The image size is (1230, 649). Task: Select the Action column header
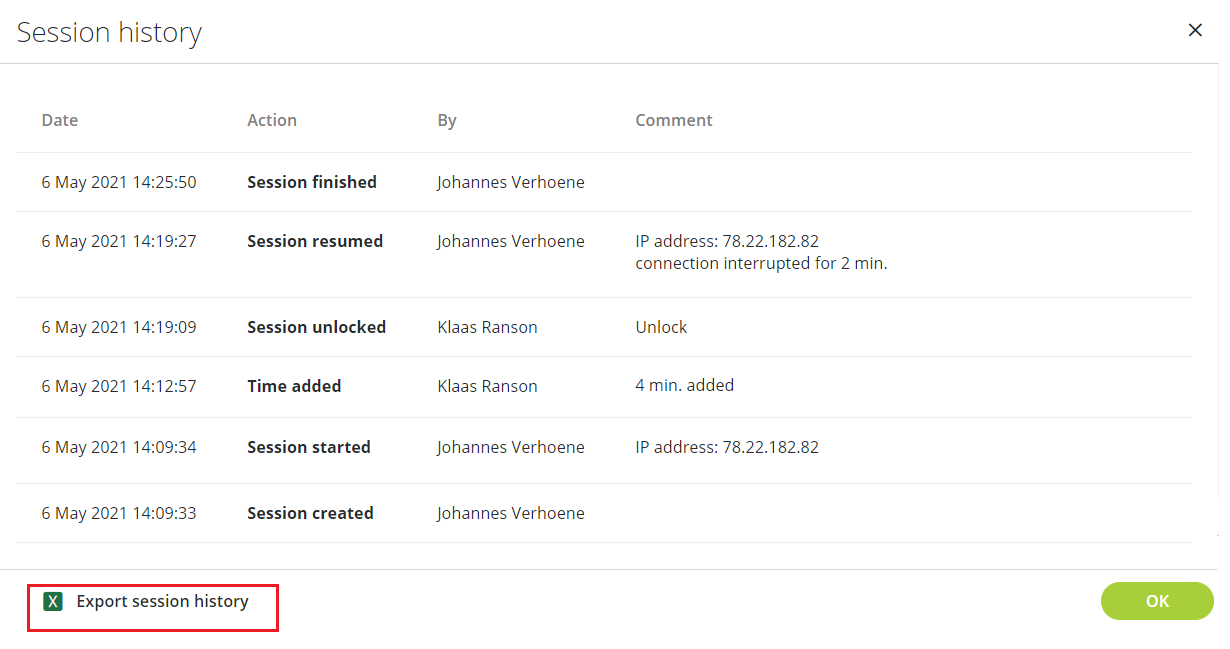(x=272, y=120)
